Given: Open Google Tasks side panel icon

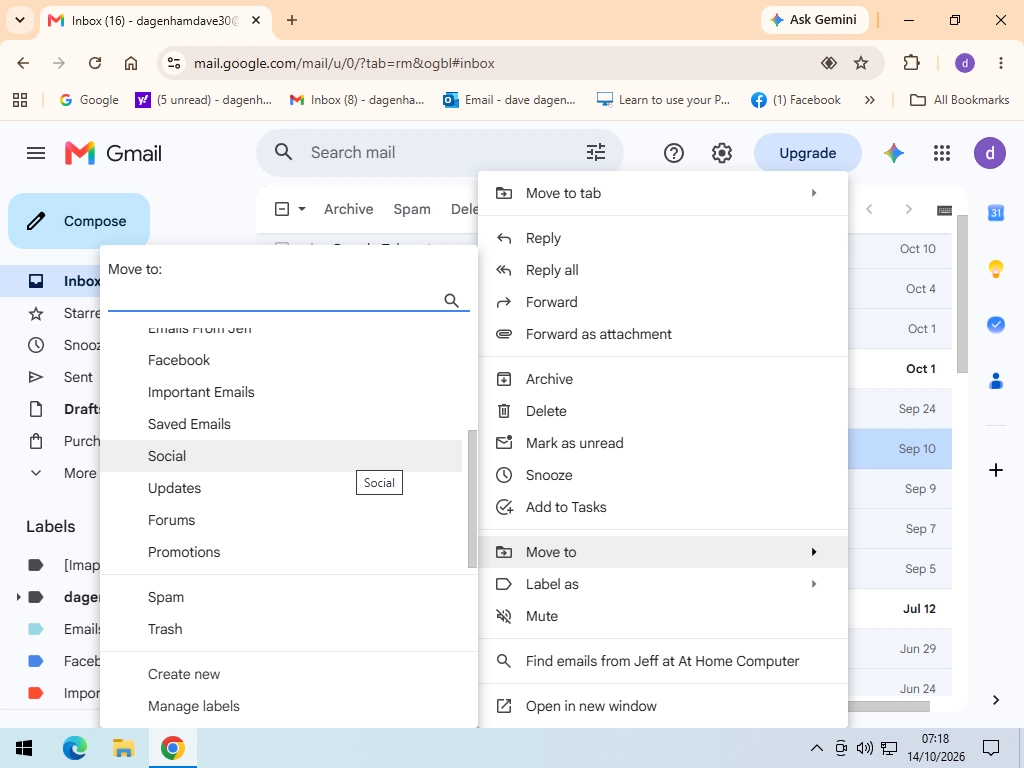Looking at the screenshot, I should click(x=996, y=325).
